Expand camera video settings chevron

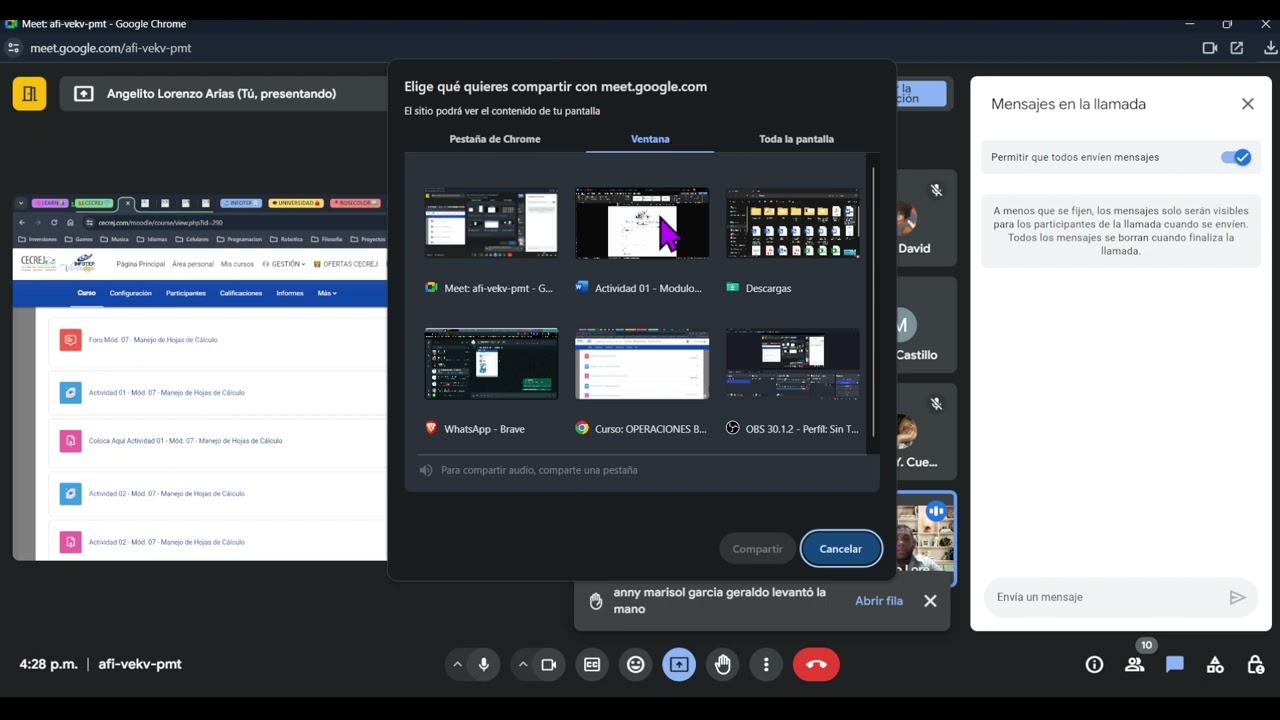pos(522,665)
